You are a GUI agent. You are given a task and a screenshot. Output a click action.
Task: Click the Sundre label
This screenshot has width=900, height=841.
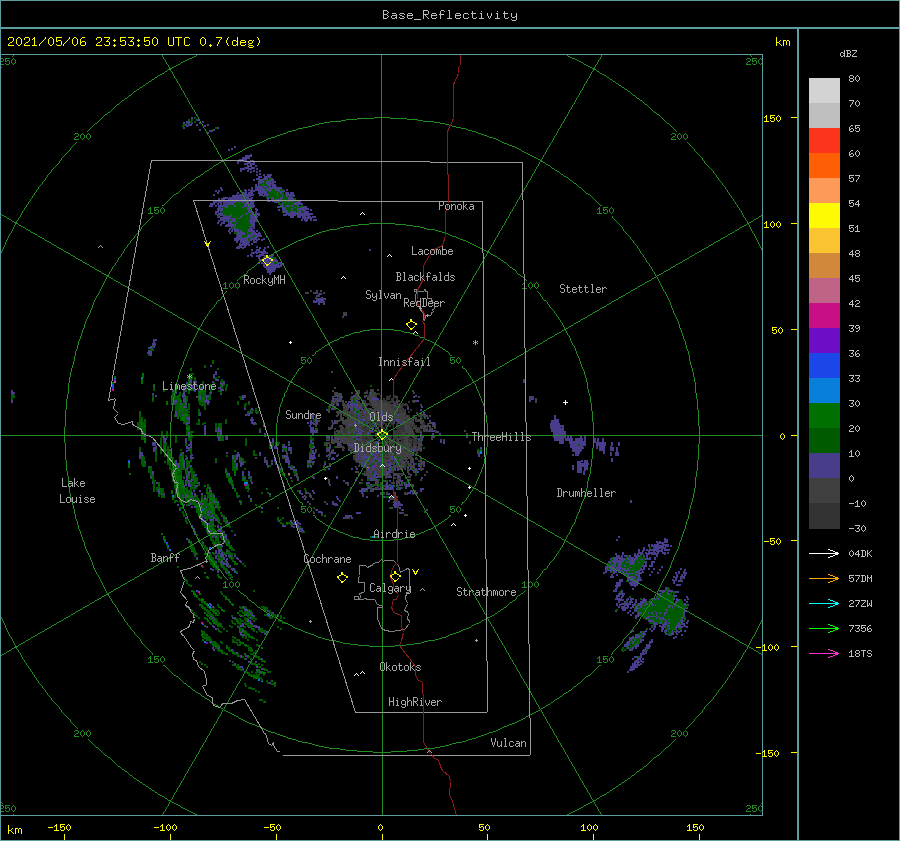click(x=303, y=414)
